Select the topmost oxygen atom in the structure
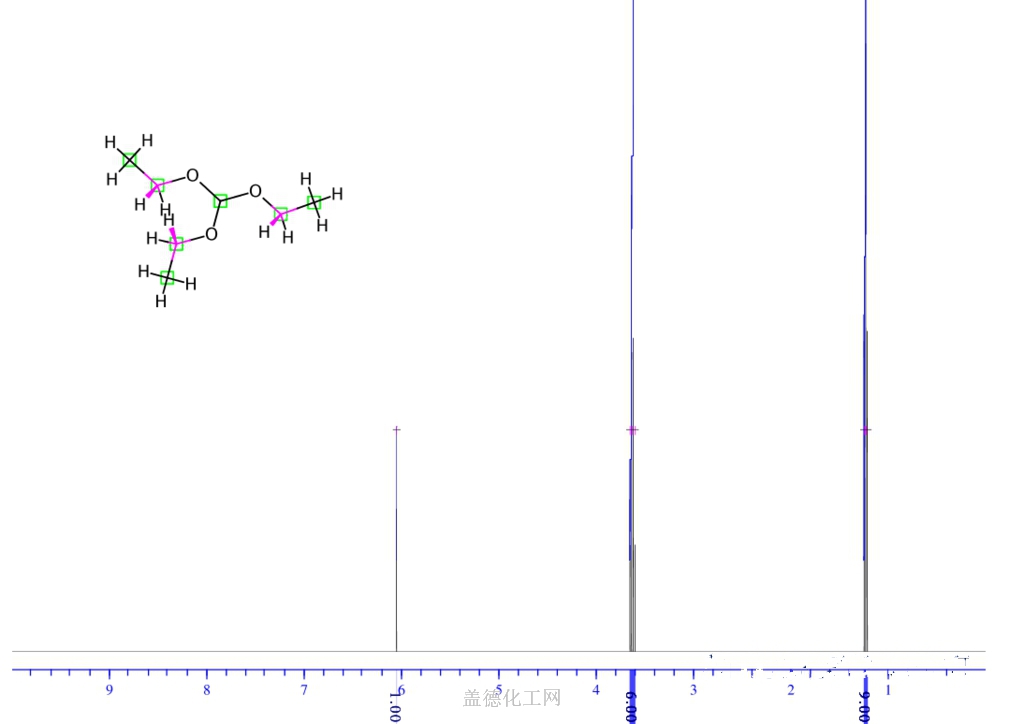 pos(192,177)
